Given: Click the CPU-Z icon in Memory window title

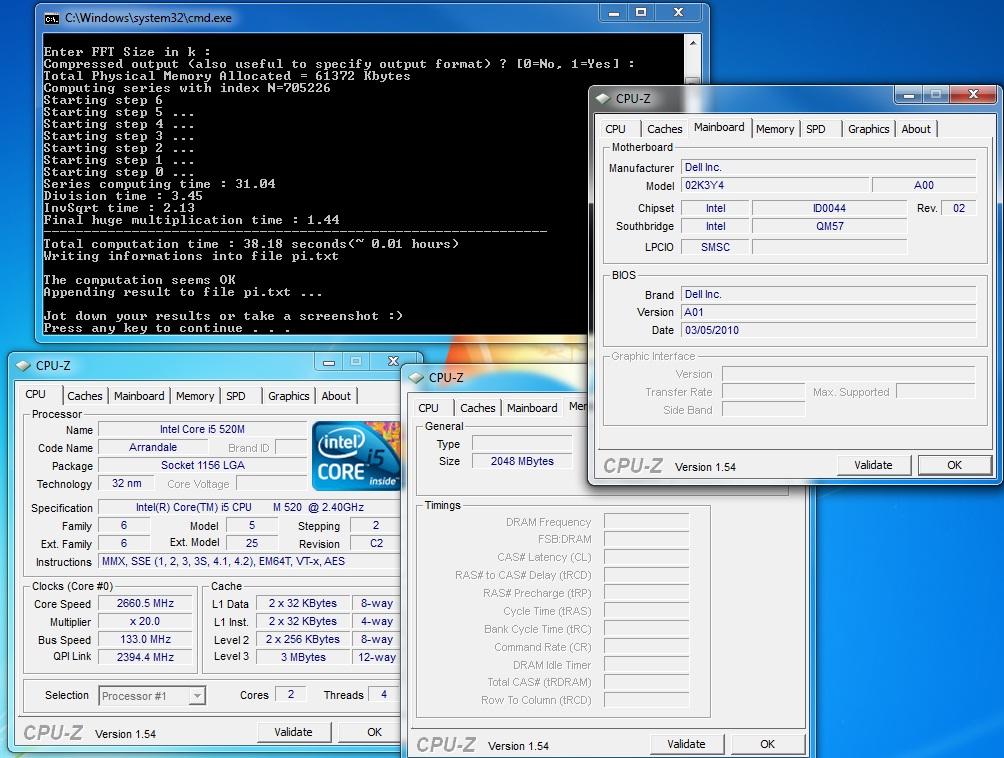Looking at the screenshot, I should [416, 378].
